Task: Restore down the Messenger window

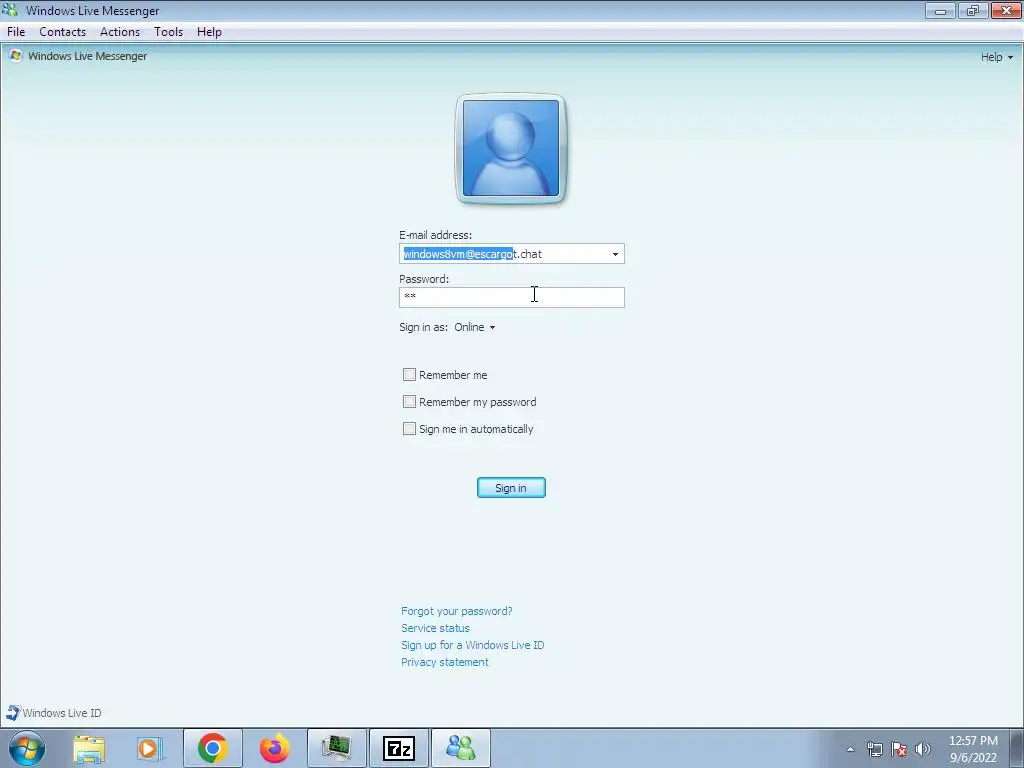Action: [973, 10]
